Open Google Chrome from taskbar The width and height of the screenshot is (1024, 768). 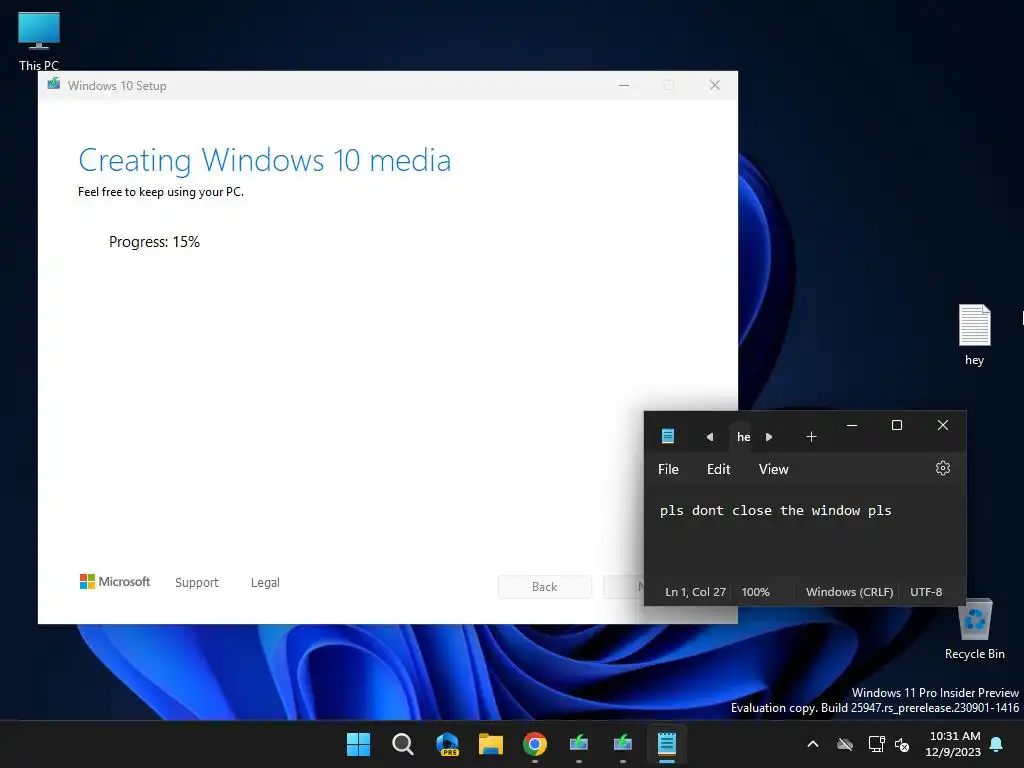535,744
